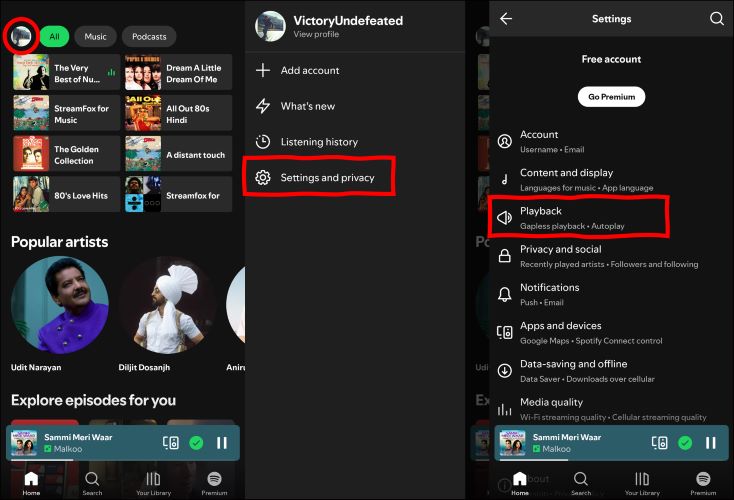Tap the View profile link
Screen dimensions: 734x500
315,34
